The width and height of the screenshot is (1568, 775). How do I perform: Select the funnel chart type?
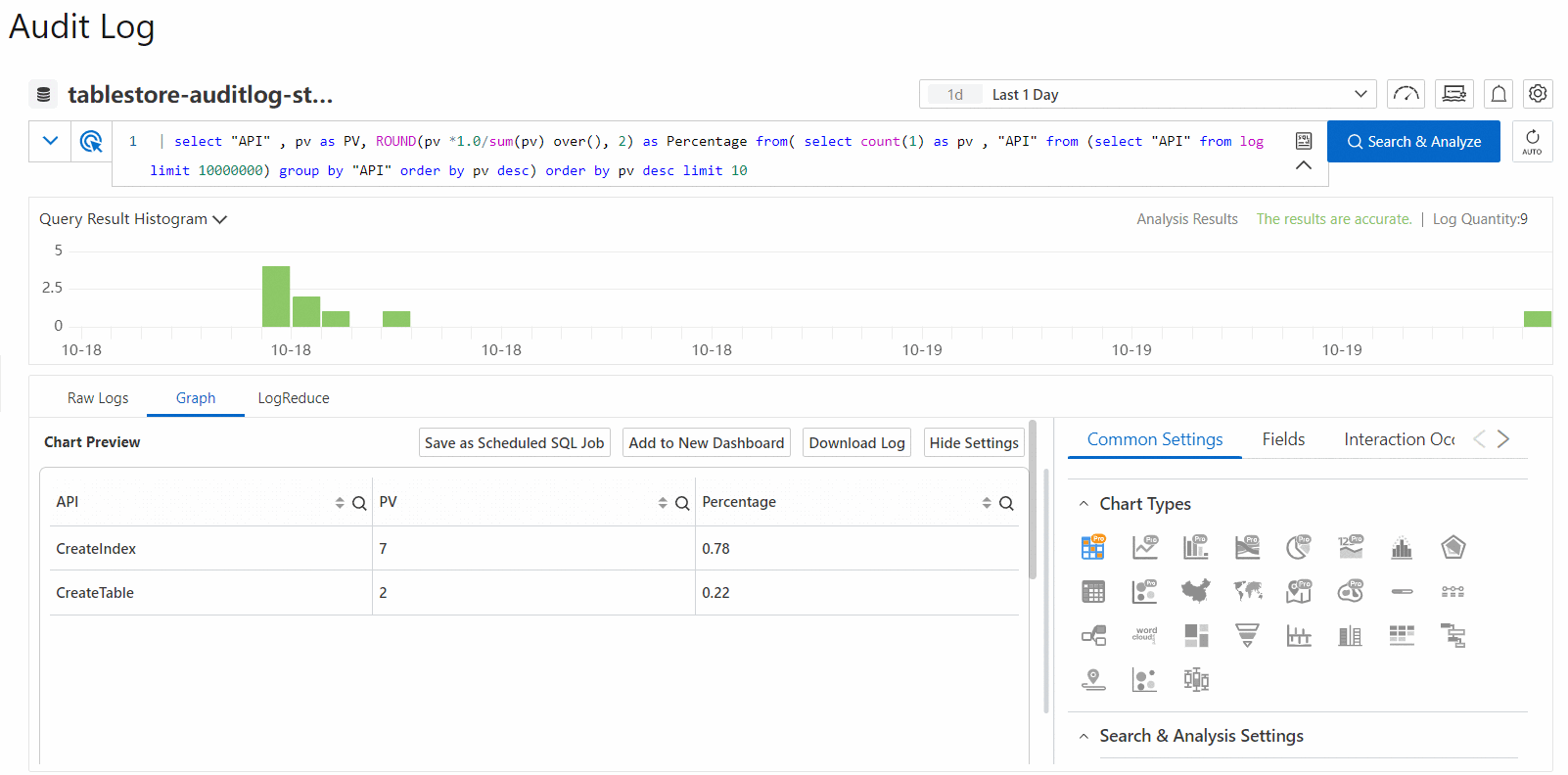point(1248,636)
